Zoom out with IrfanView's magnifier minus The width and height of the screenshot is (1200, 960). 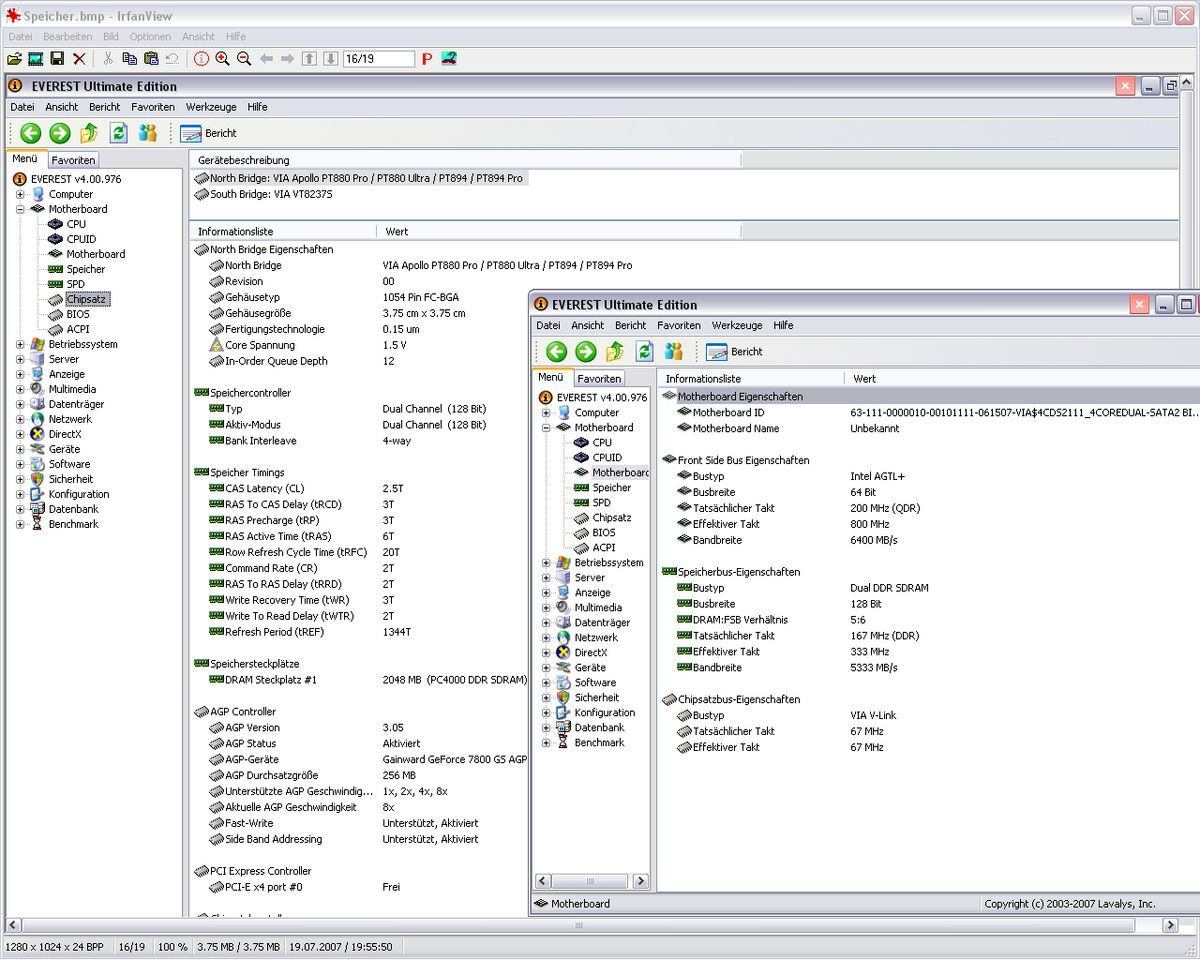(x=244, y=59)
